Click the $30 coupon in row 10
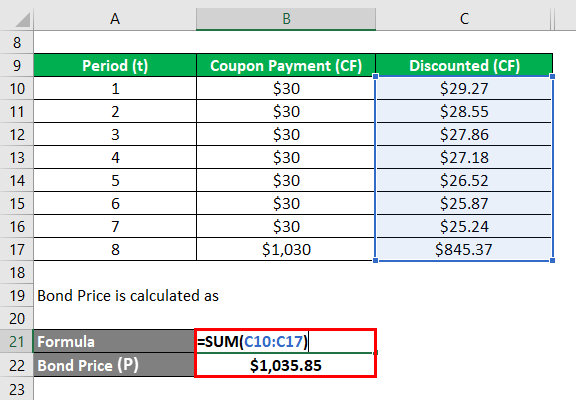576x400 pixels. [286, 89]
